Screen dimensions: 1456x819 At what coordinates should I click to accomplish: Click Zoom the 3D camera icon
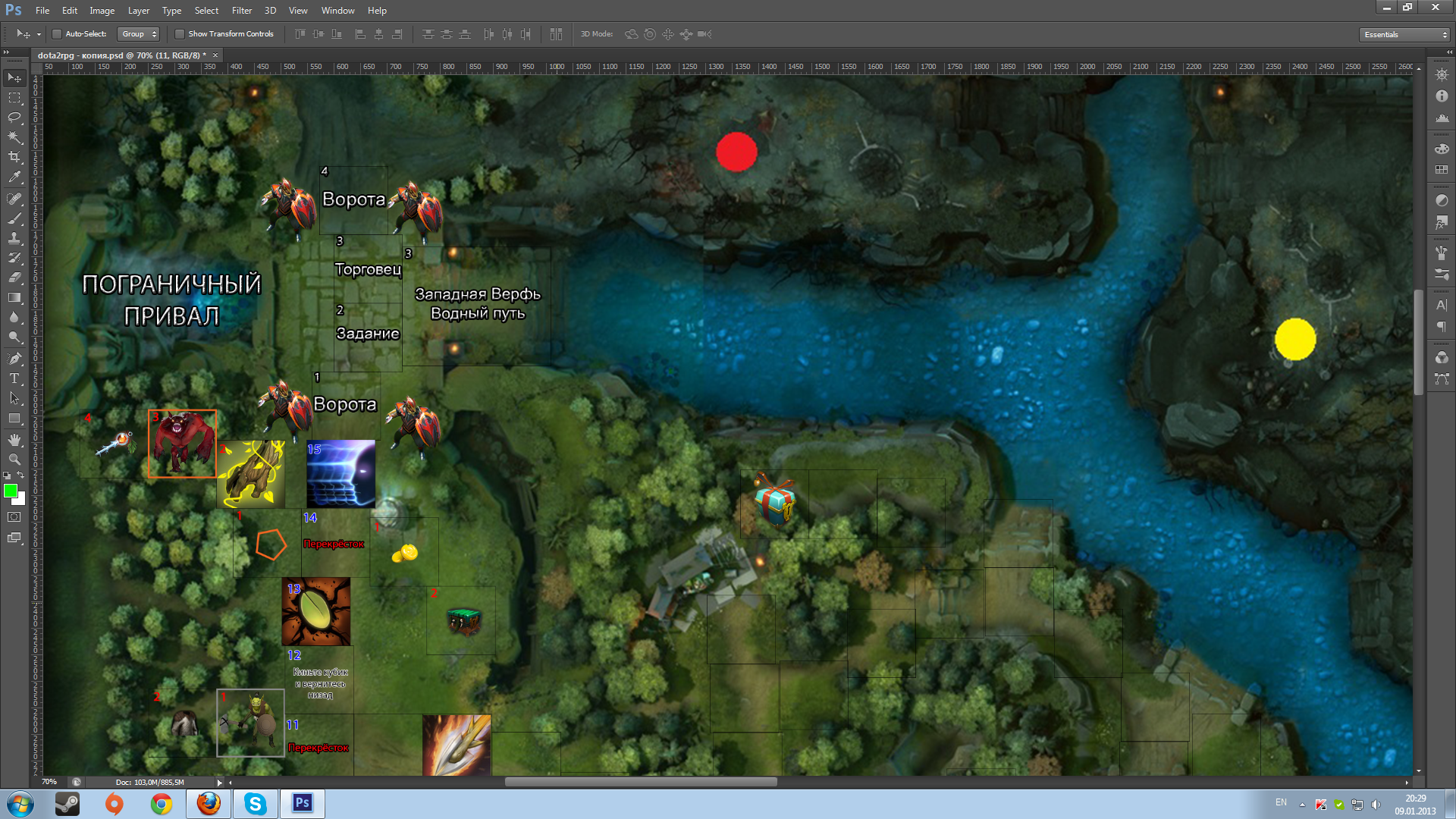[x=704, y=34]
